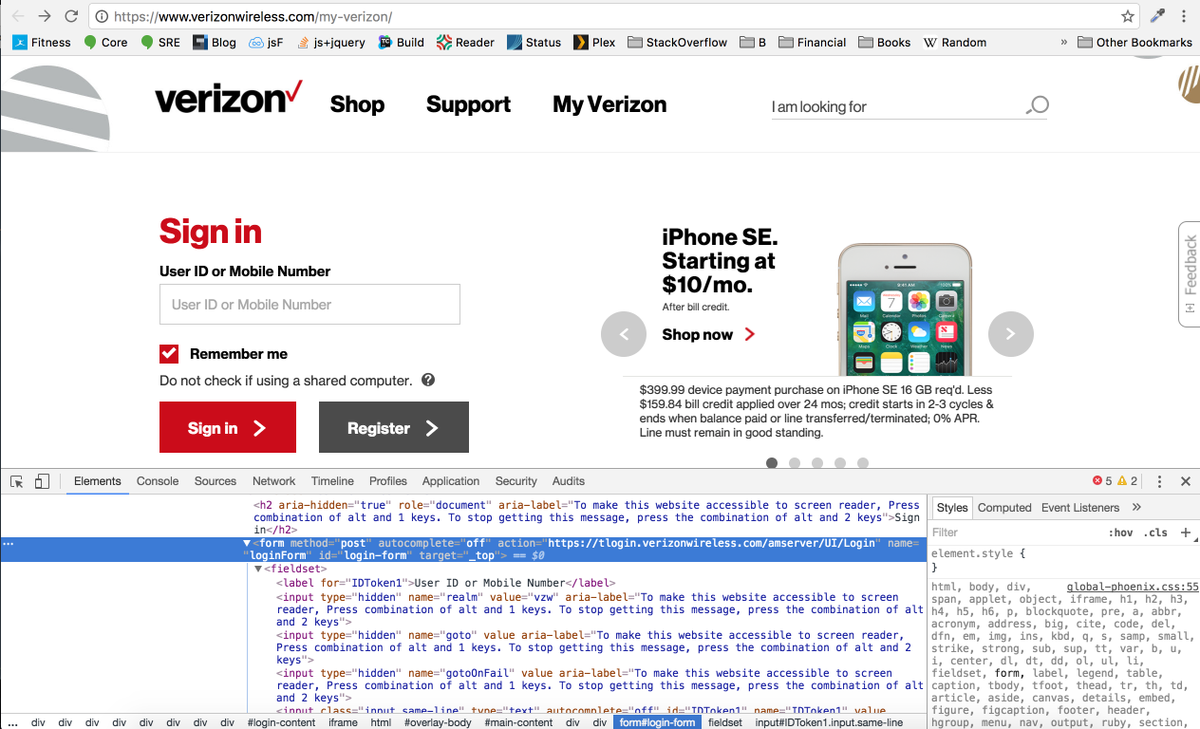1200x729 pixels.
Task: Open the Fitness bookmark
Action: click(x=42, y=42)
